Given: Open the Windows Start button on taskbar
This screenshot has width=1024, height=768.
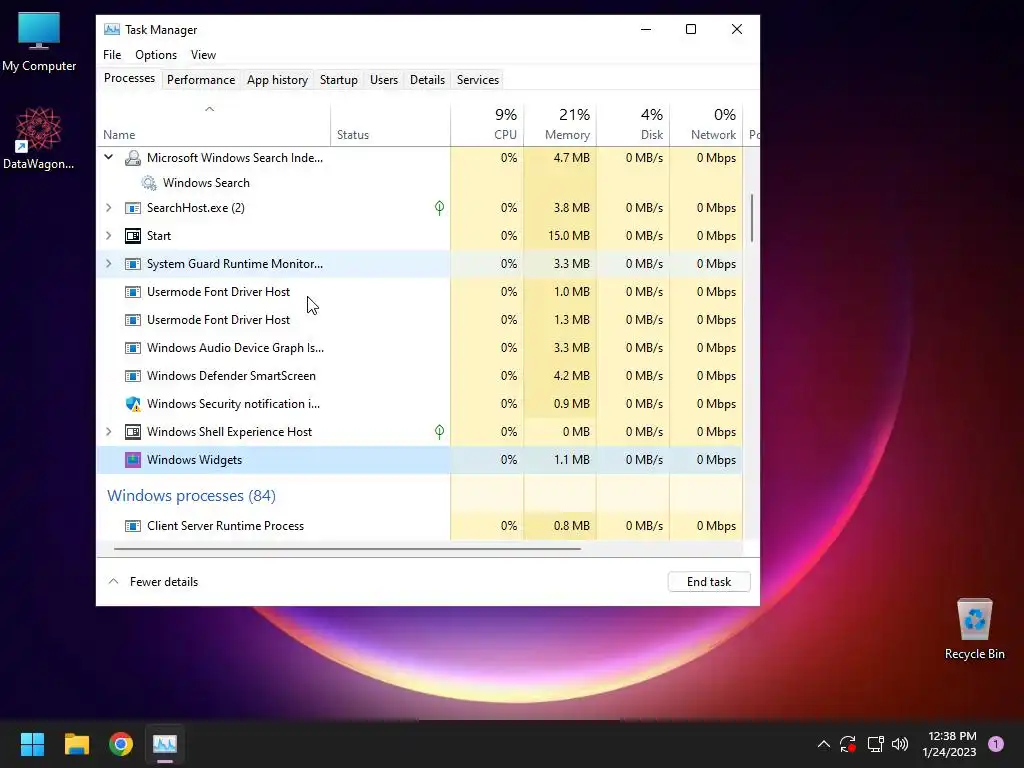Looking at the screenshot, I should [x=32, y=744].
